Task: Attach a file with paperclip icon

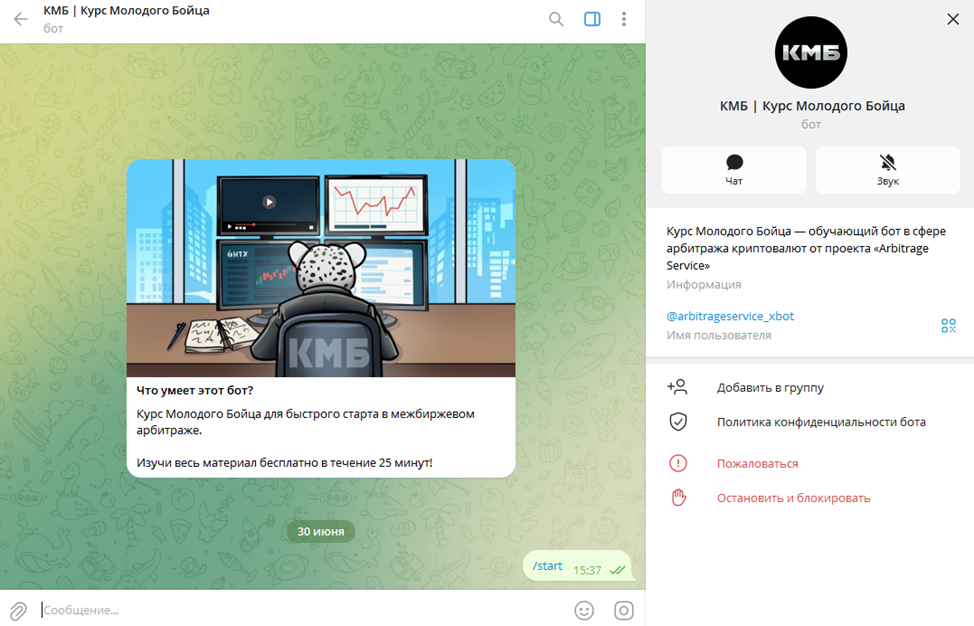Action: 18,611
